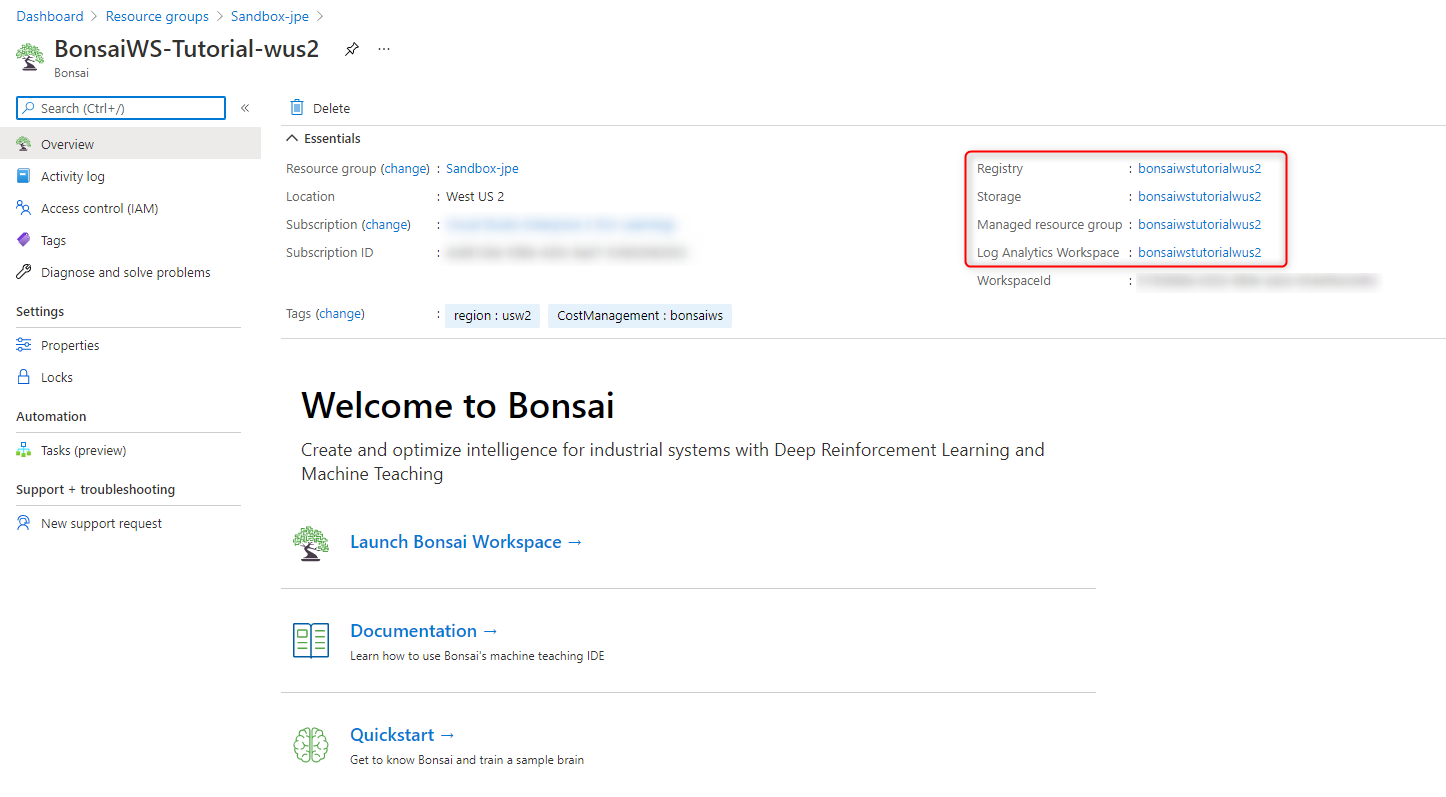The image size is (1446, 797).
Task: Click the Tasks (preview) icon
Action: point(24,450)
